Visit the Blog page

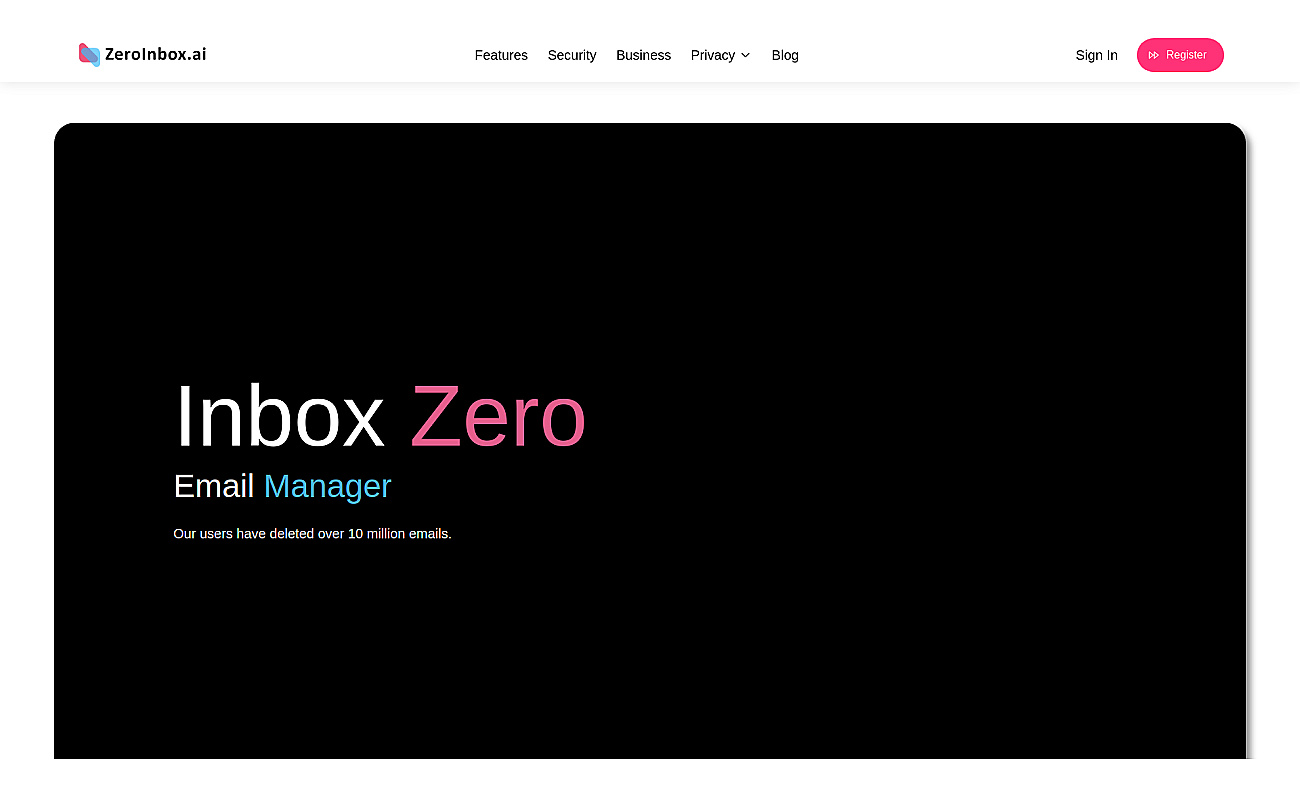(785, 55)
